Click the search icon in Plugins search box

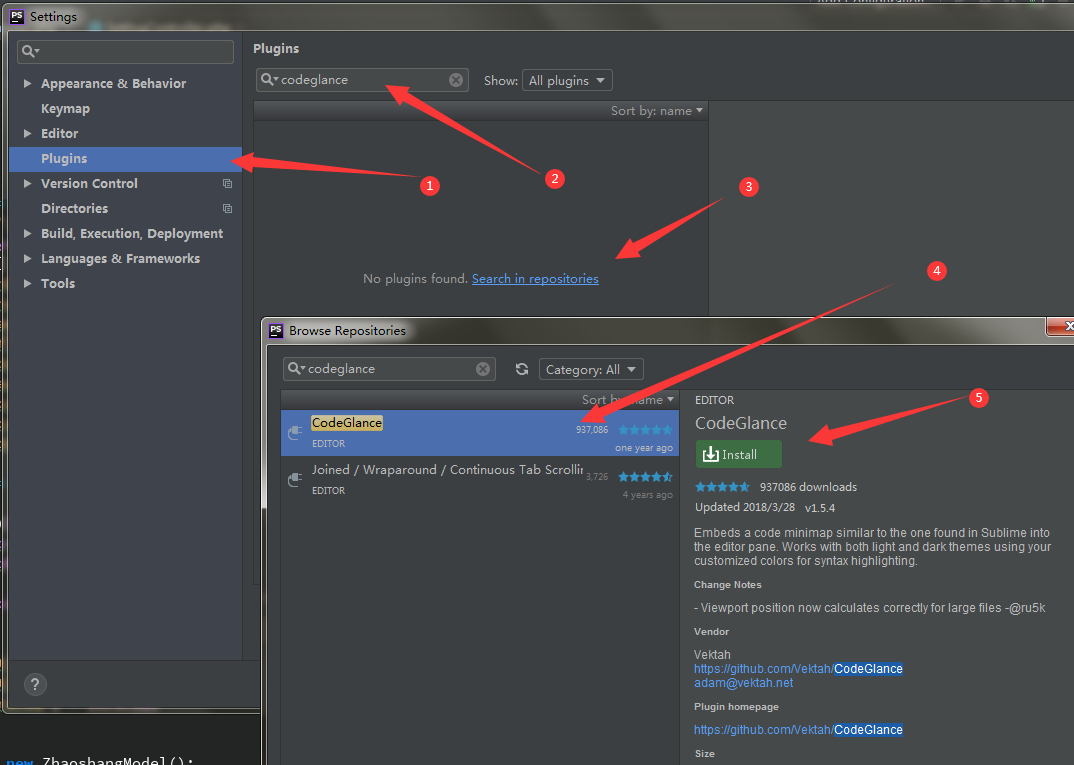[269, 80]
